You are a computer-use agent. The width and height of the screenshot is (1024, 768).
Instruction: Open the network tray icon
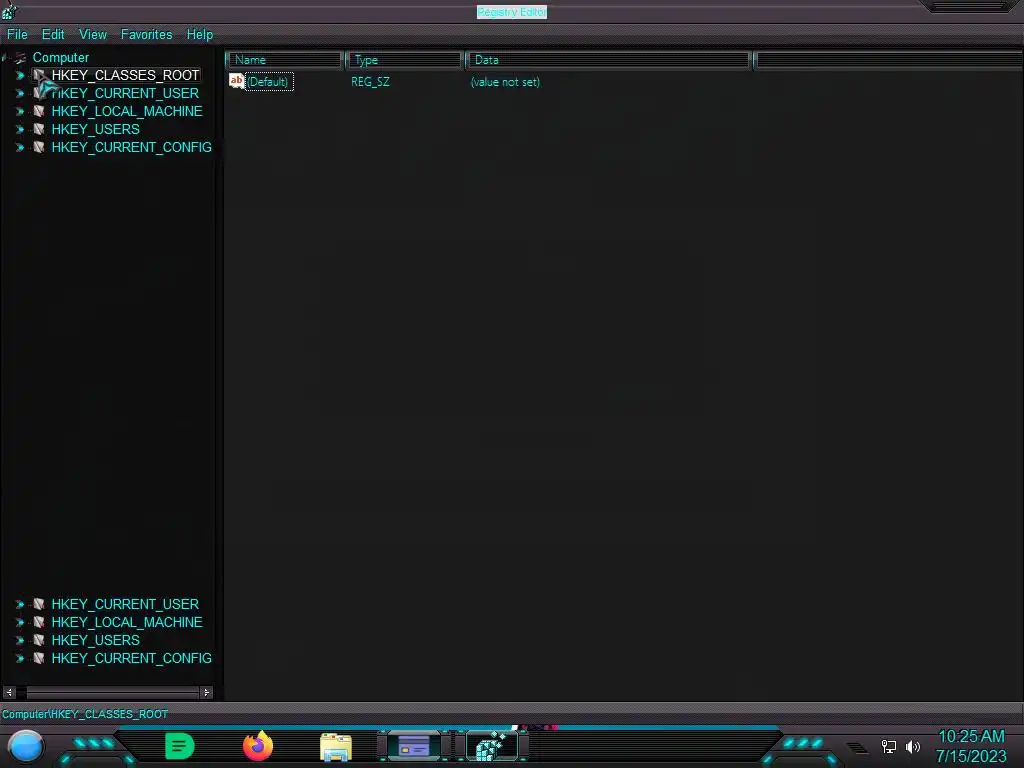889,746
